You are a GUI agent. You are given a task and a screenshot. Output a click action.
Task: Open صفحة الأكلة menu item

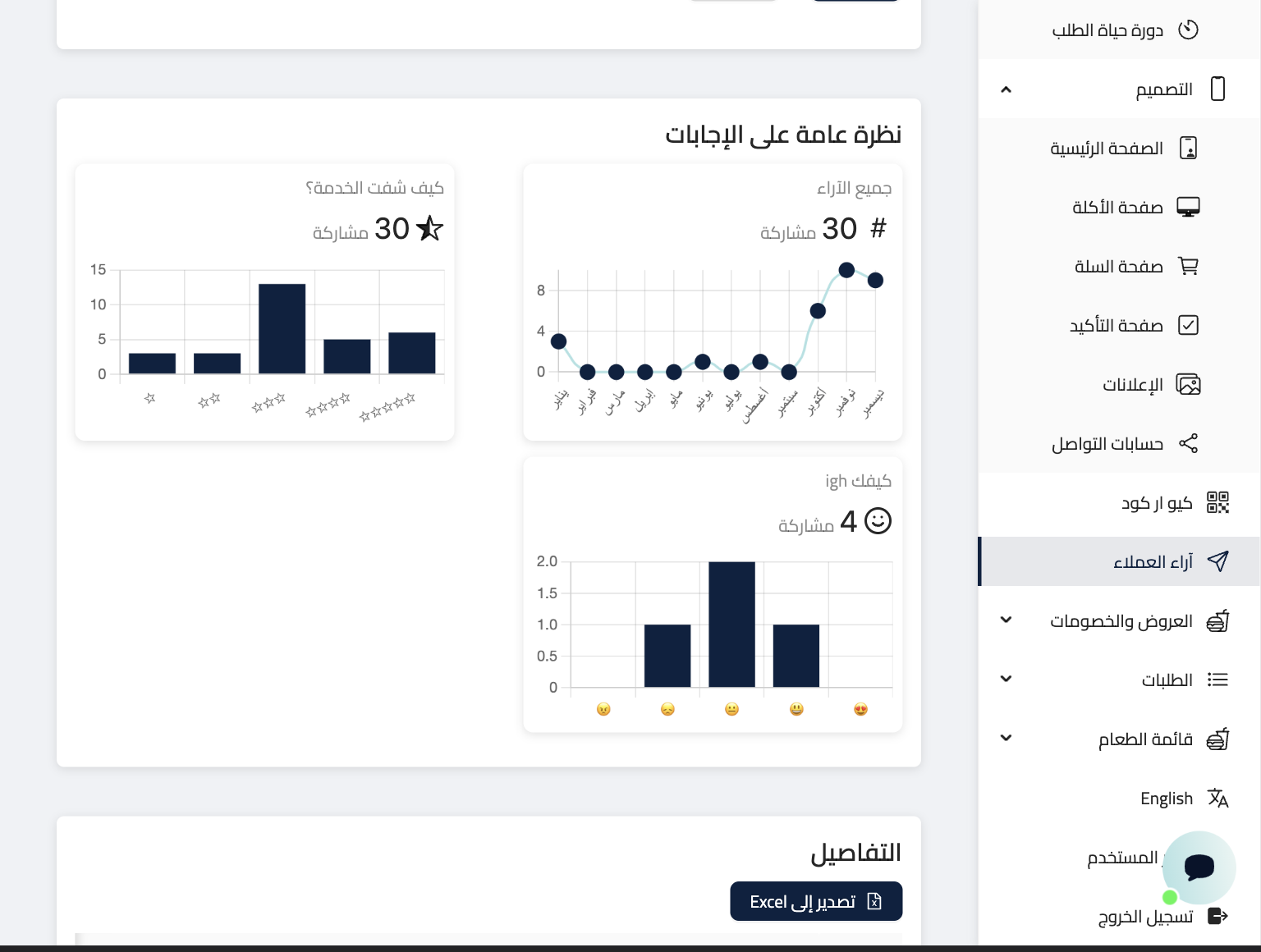click(x=1117, y=208)
